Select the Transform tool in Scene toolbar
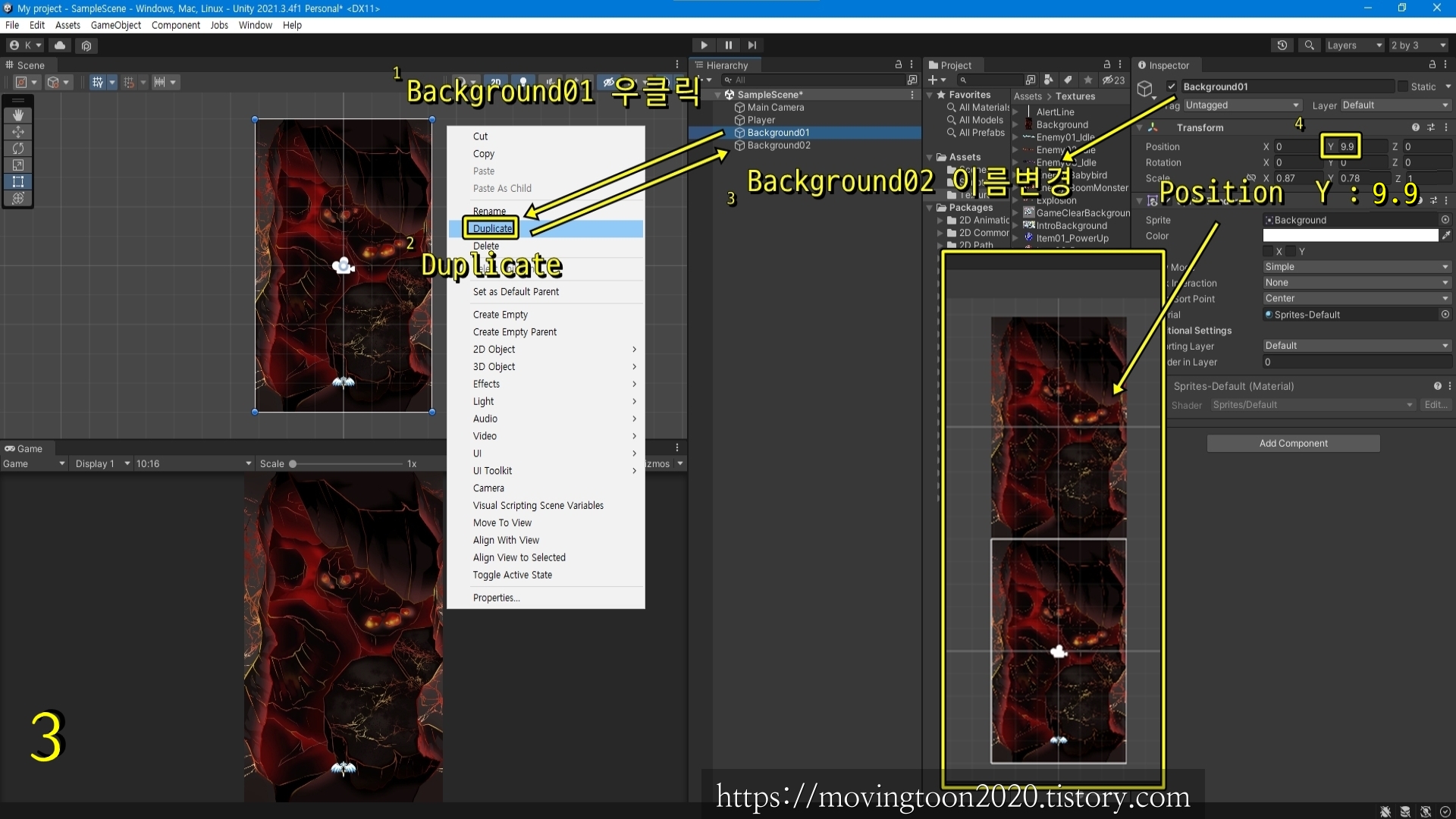Viewport: 1456px width, 819px height. coord(18,199)
